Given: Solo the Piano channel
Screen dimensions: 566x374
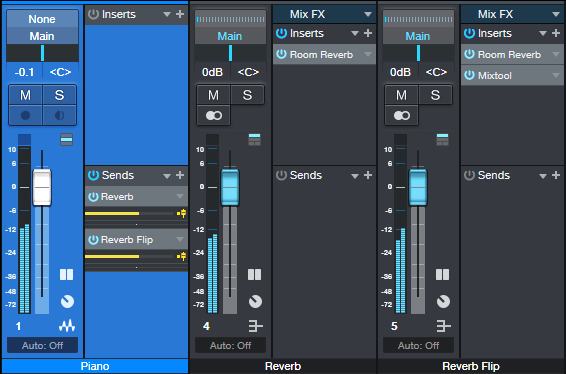Looking at the screenshot, I should 60,95.
